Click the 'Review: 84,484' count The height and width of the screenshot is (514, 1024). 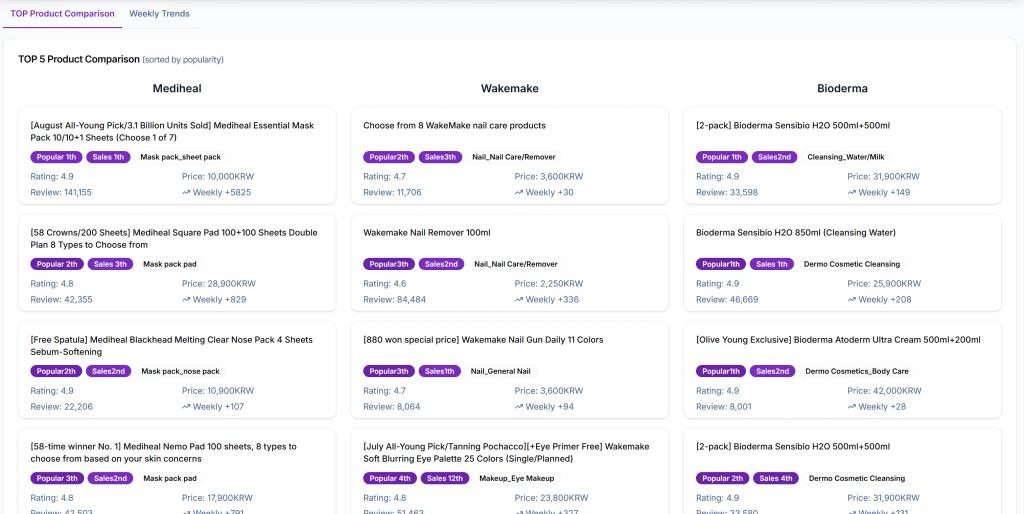pos(394,300)
